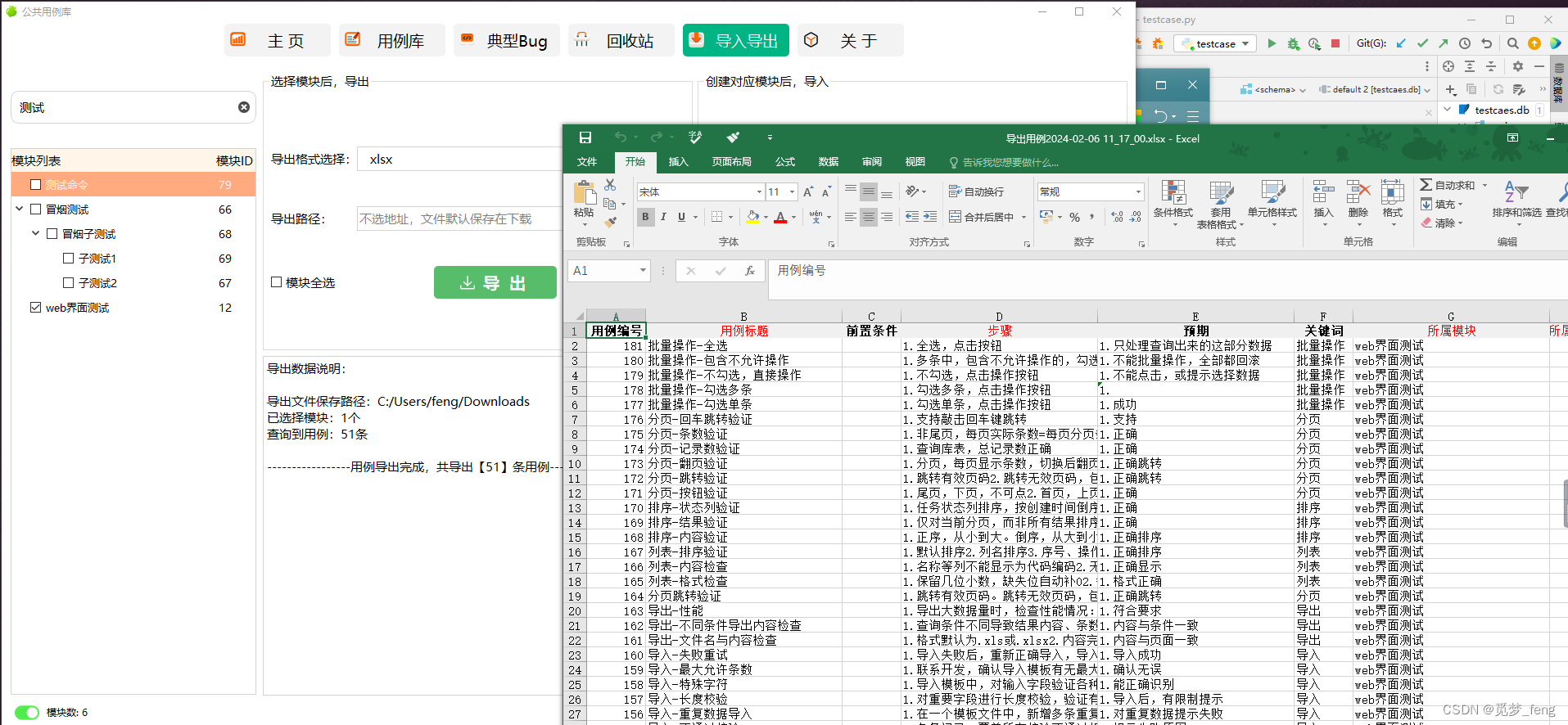Switch to the Excel 数据 tab
This screenshot has height=725, width=1568.
[829, 162]
